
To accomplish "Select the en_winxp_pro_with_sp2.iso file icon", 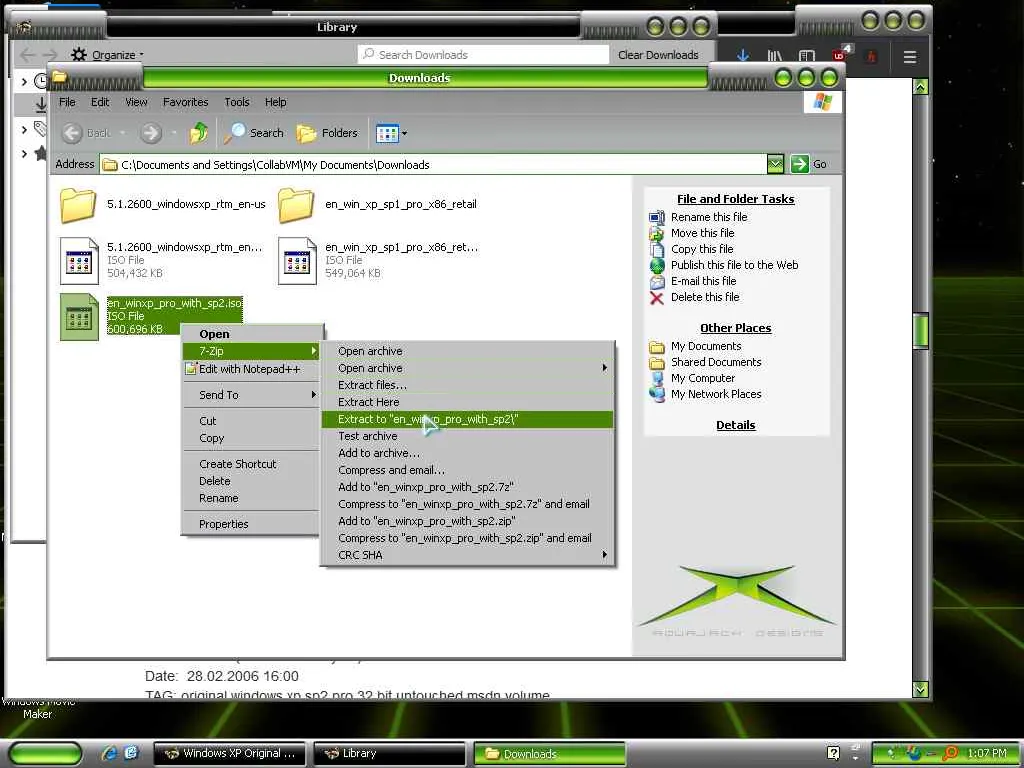I will [78, 317].
